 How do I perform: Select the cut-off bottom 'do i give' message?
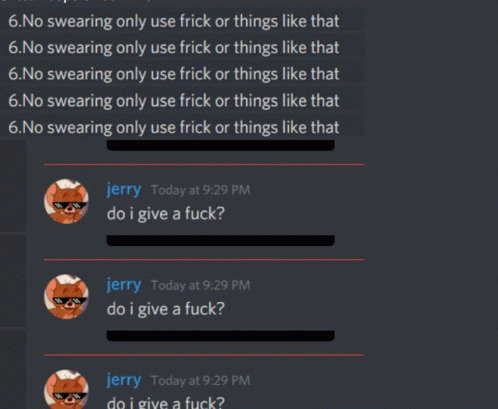coord(166,402)
